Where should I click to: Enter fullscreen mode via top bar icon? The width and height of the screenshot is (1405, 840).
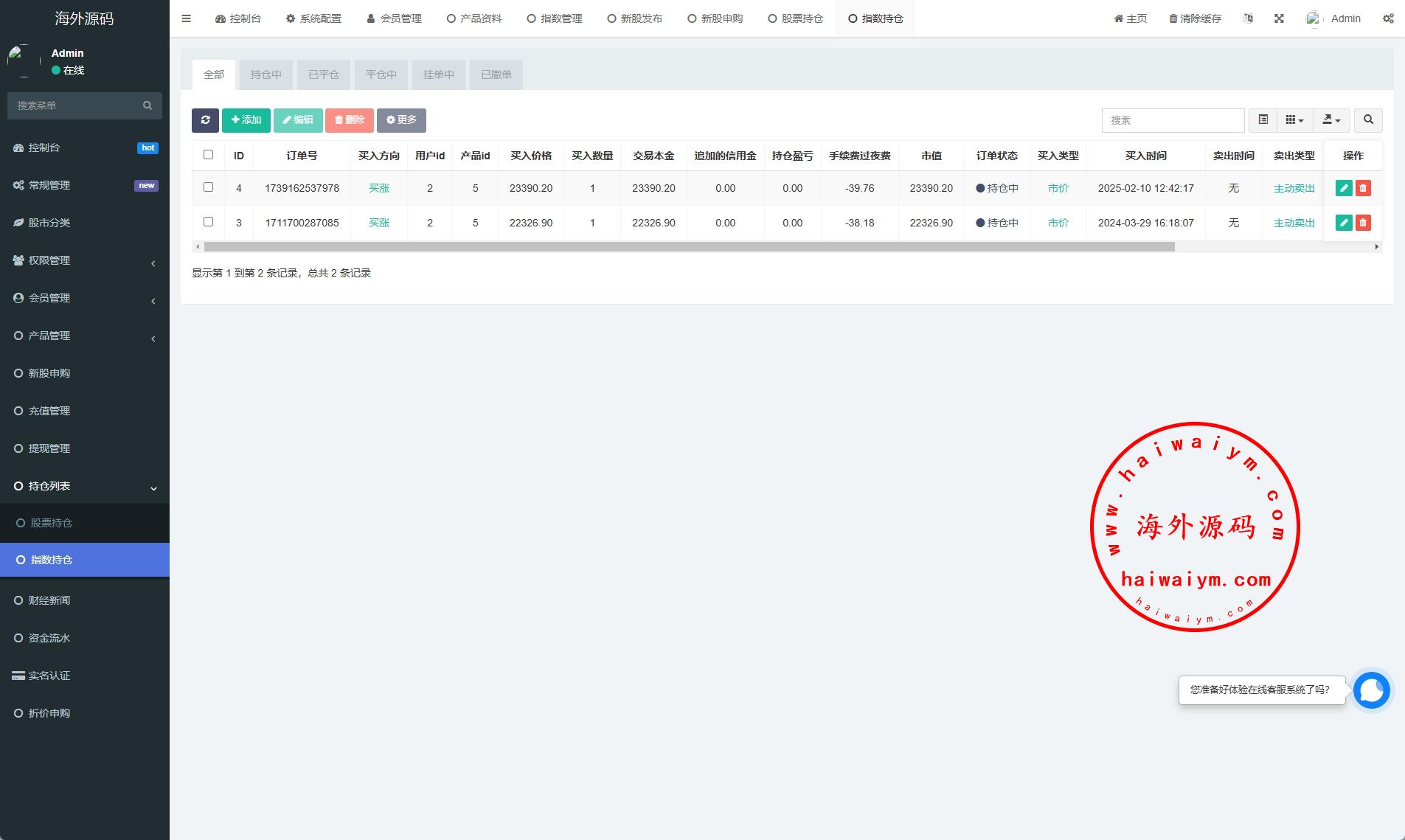coord(1279,18)
